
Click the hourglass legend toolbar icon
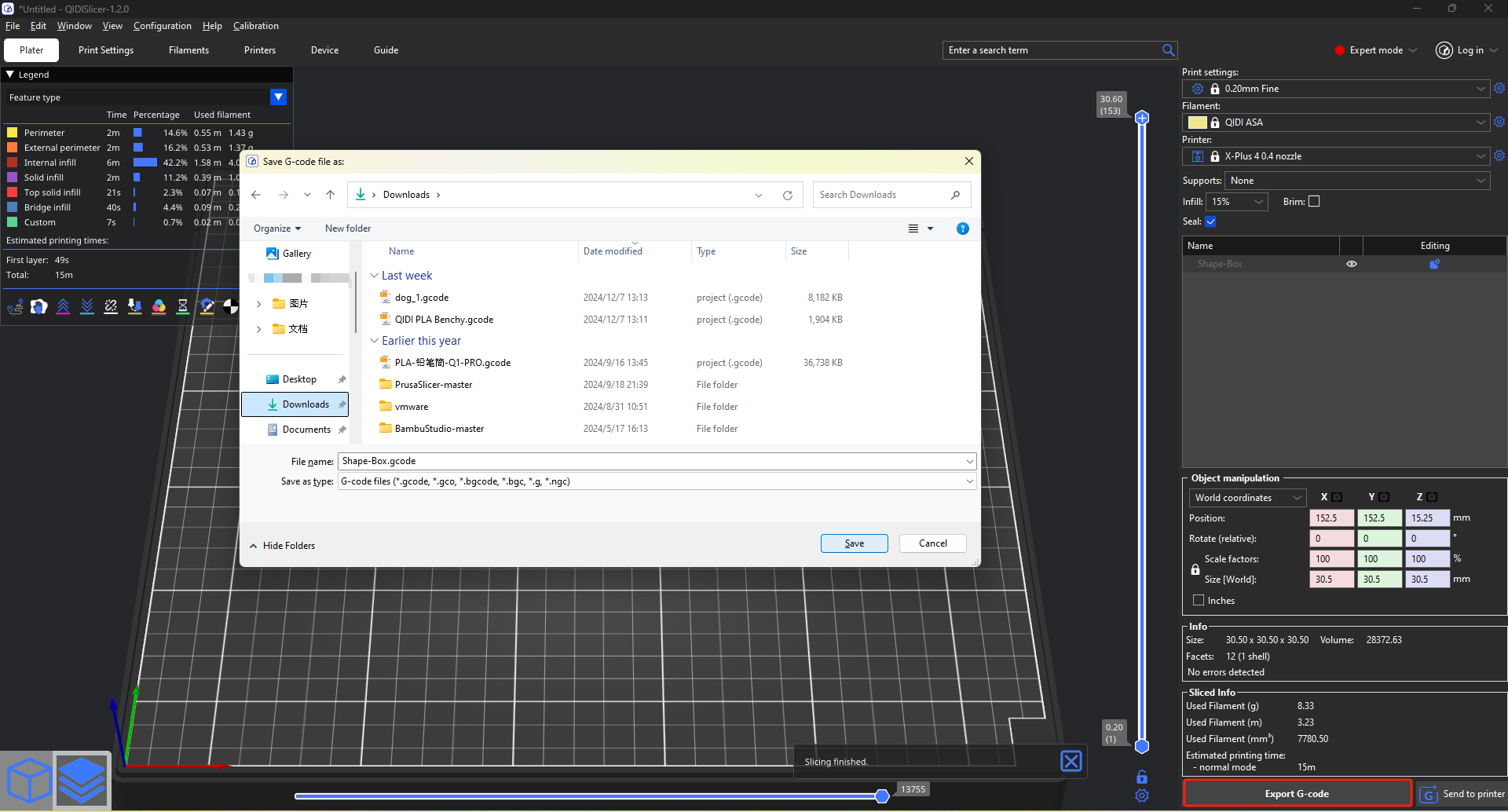182,306
